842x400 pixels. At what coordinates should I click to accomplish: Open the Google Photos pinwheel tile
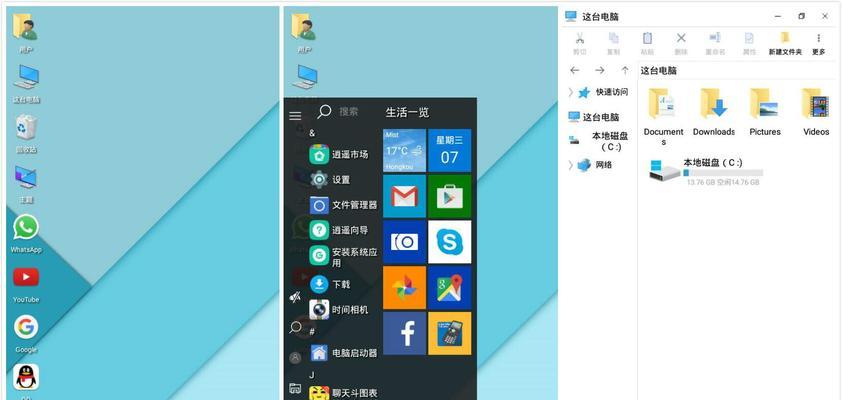pos(404,288)
